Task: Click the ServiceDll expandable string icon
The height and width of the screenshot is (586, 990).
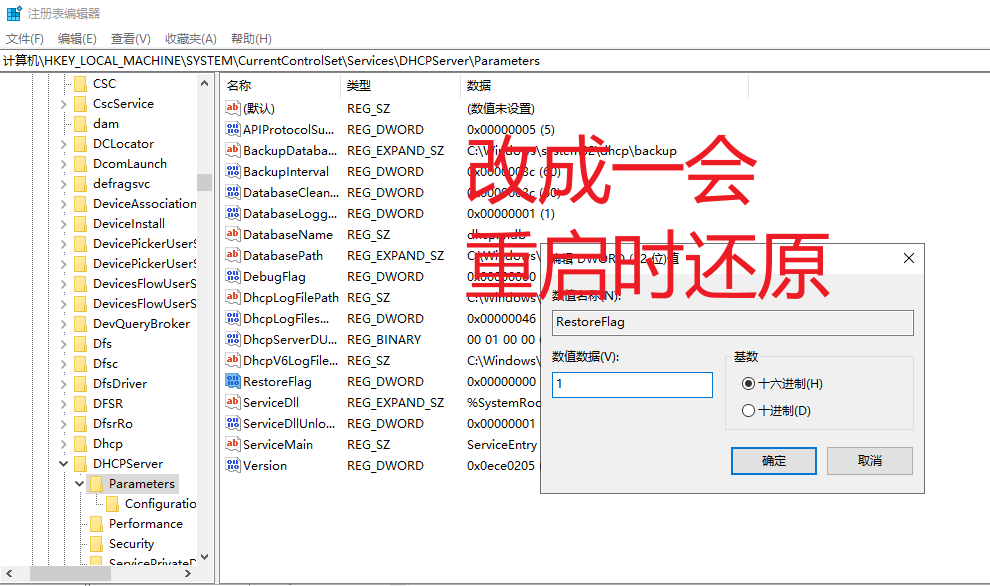Action: [232, 402]
